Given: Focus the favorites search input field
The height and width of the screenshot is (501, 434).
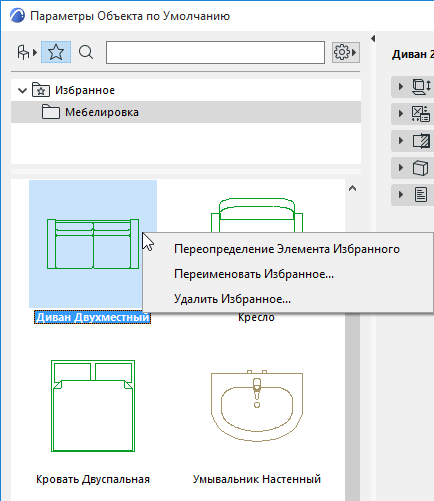Looking at the screenshot, I should tap(215, 52).
